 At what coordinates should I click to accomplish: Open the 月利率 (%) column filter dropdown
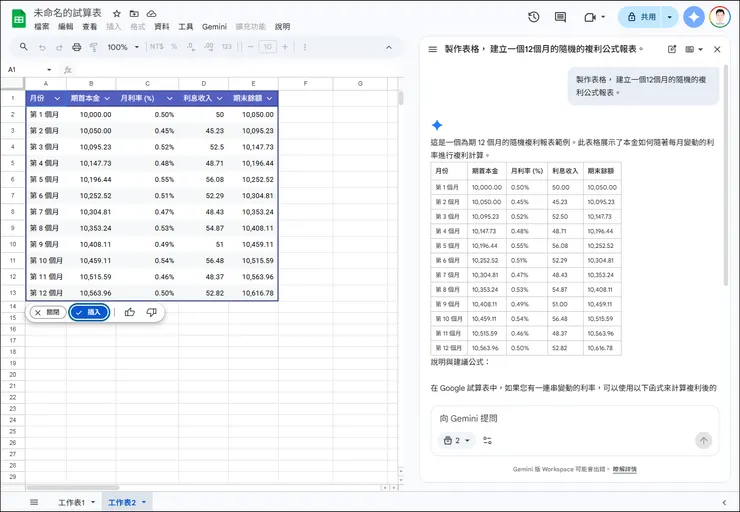click(x=169, y=98)
